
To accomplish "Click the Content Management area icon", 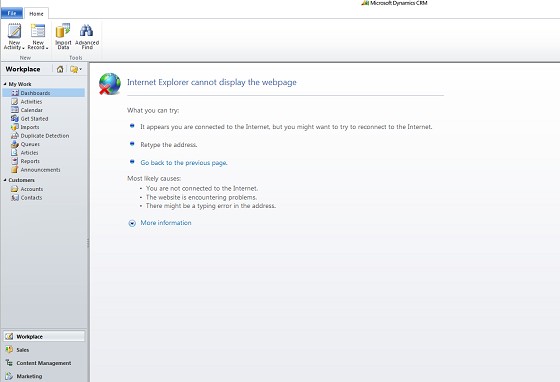I will click(9, 363).
